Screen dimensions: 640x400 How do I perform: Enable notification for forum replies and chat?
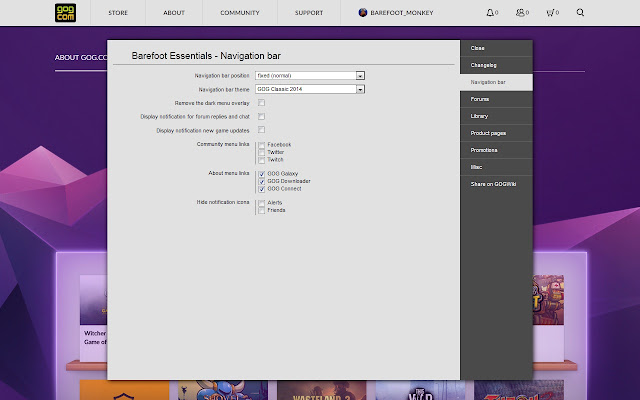tap(261, 117)
